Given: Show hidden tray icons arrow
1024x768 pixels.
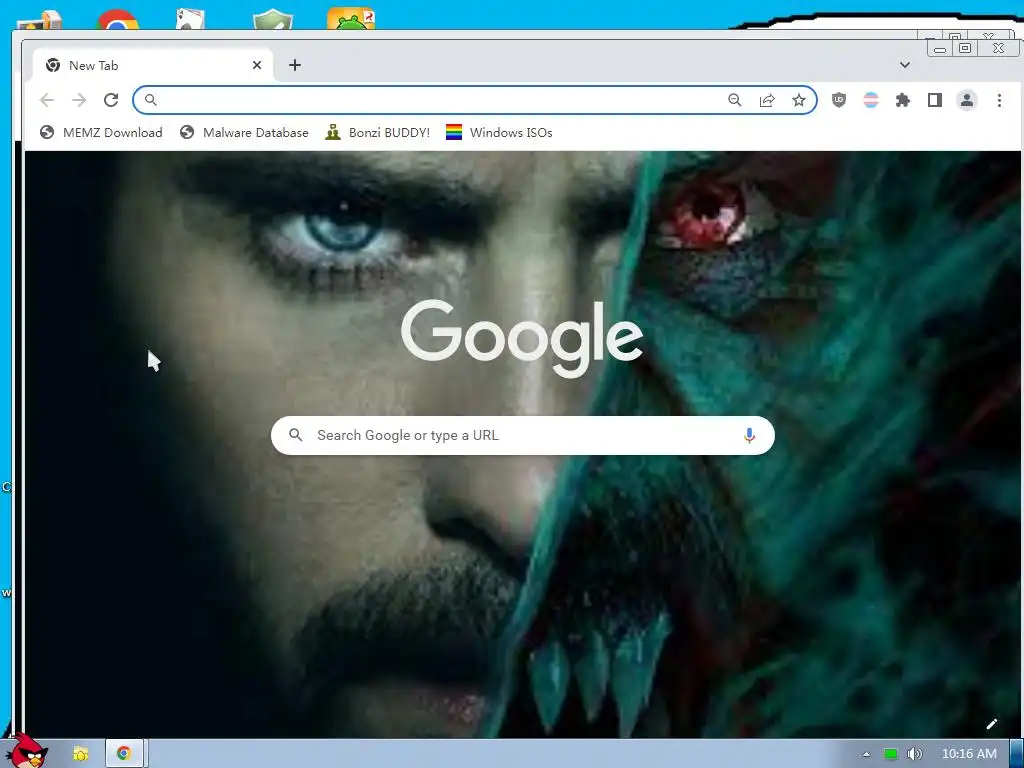Looking at the screenshot, I should [x=866, y=754].
